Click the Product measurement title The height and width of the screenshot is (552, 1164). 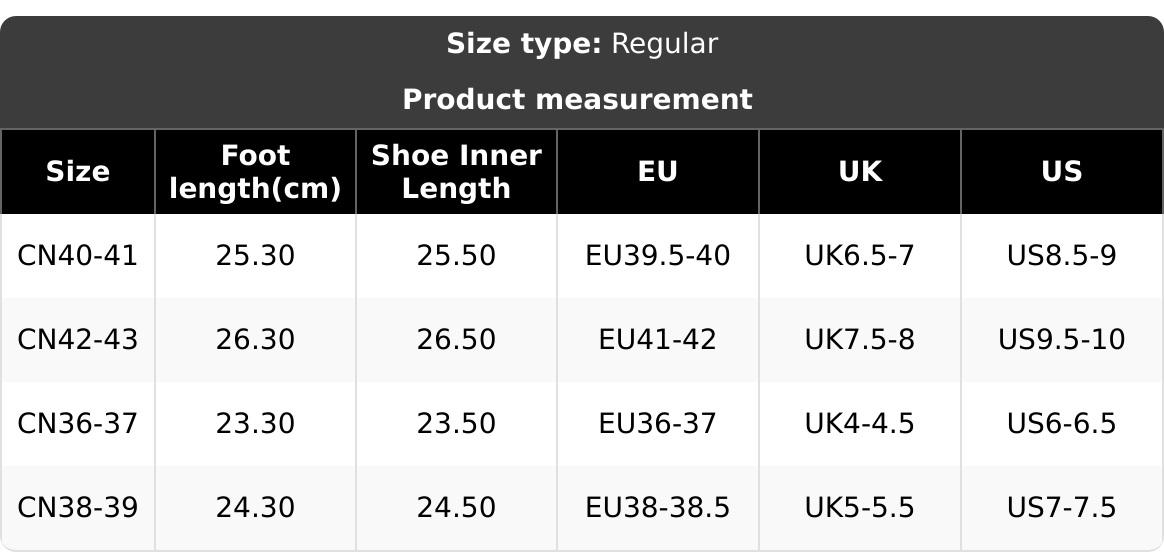point(577,100)
